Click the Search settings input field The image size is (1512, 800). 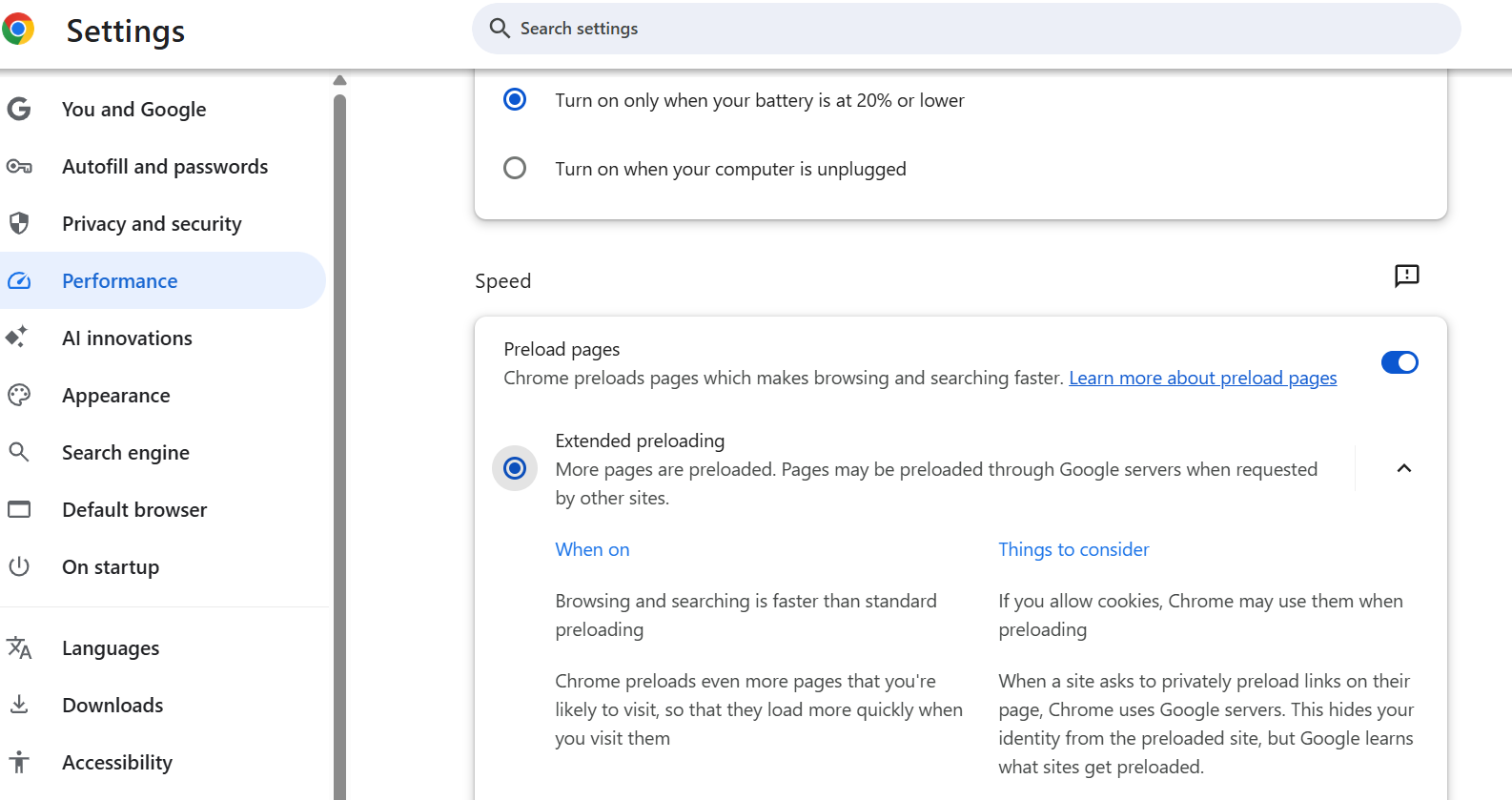coord(965,29)
